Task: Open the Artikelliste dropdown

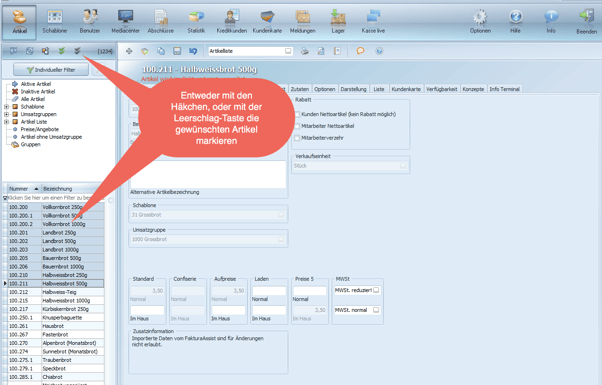Action: [288, 51]
